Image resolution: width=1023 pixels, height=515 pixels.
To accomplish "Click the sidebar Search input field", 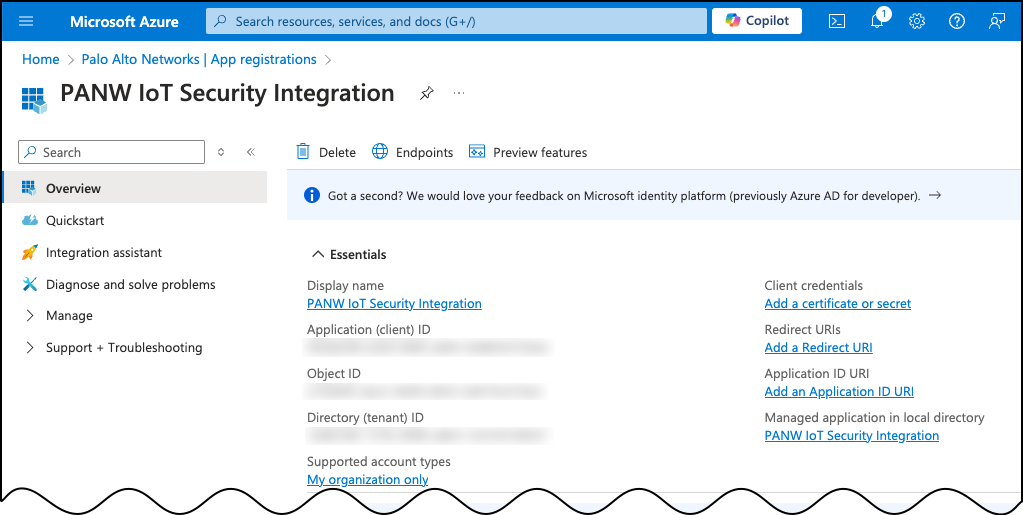I will point(120,152).
